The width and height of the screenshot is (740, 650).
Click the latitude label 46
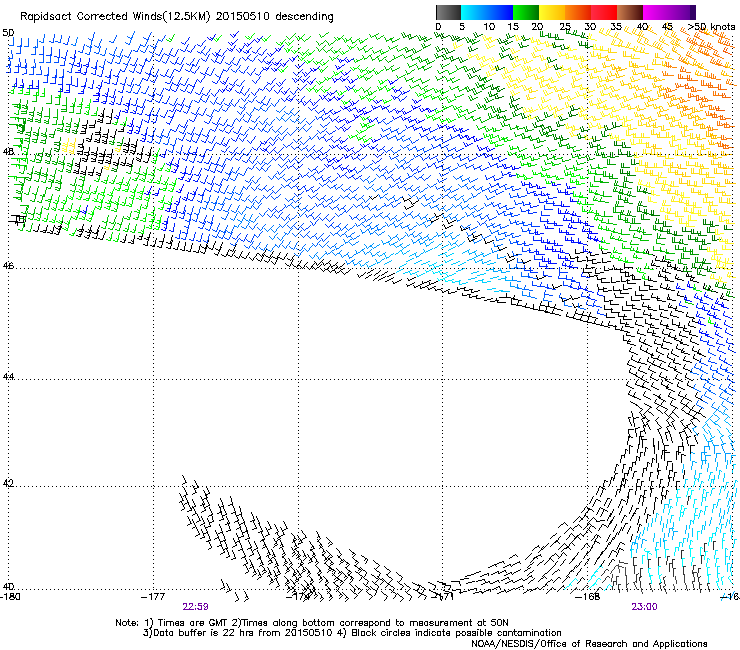(8, 266)
